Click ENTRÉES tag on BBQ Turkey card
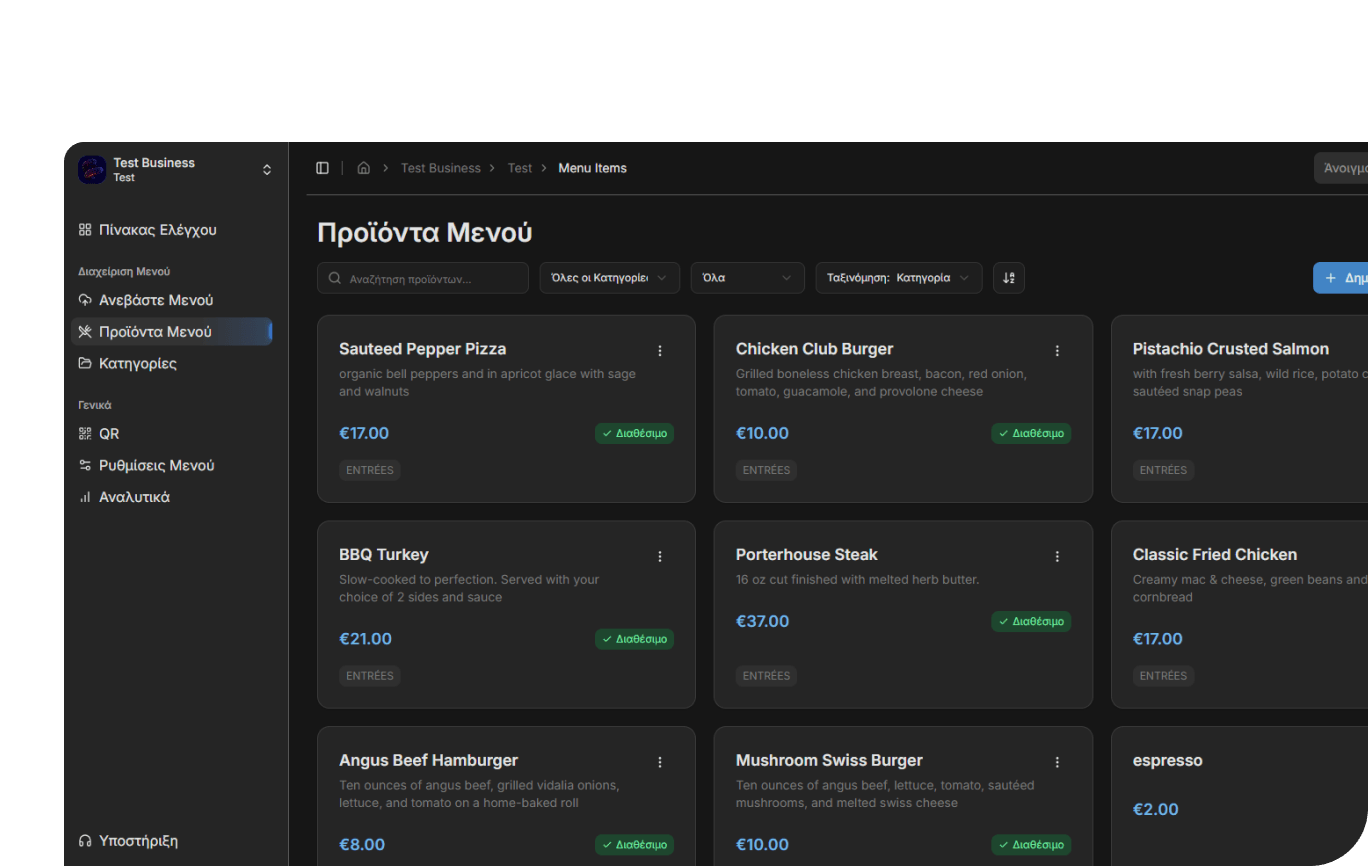This screenshot has width=1368, height=866. pos(370,676)
